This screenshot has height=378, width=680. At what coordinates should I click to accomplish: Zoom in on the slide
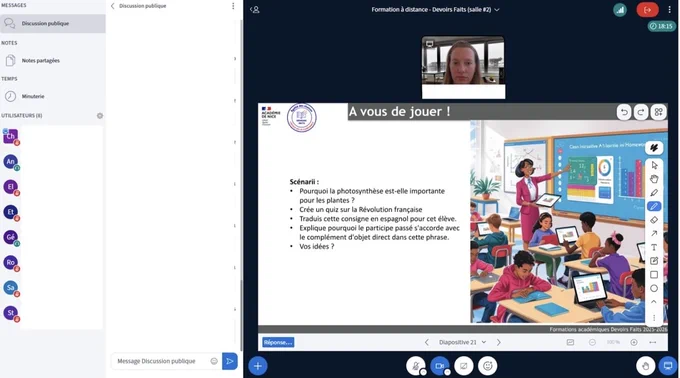coord(634,342)
